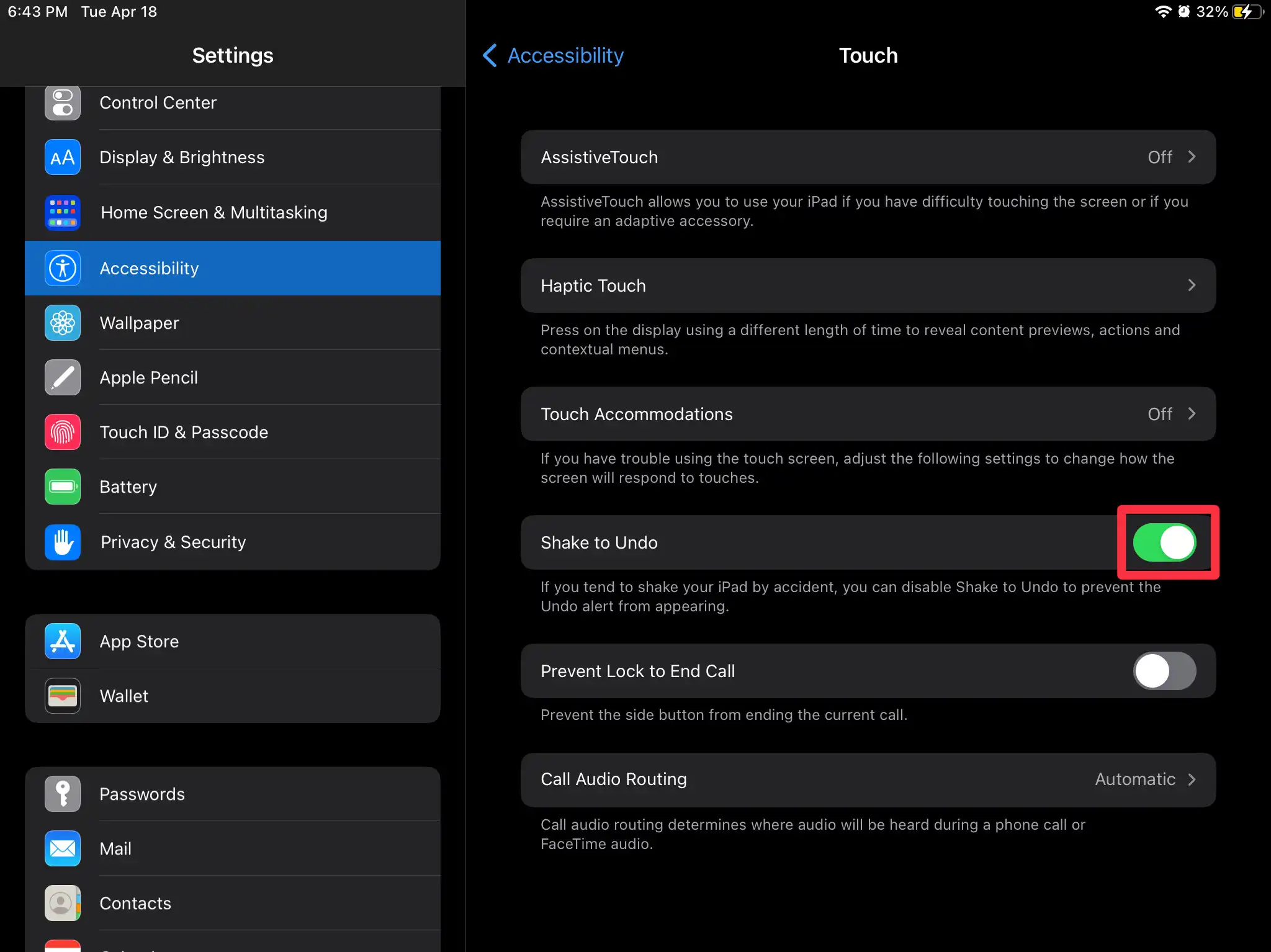Tap the Off value for Touch Accommodations
Screen dimensions: 1271x952
click(x=1160, y=414)
